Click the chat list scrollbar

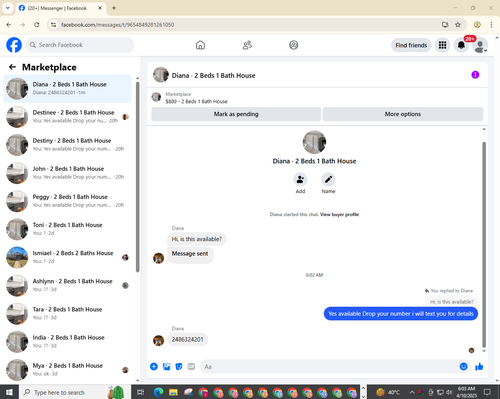tap(137, 177)
